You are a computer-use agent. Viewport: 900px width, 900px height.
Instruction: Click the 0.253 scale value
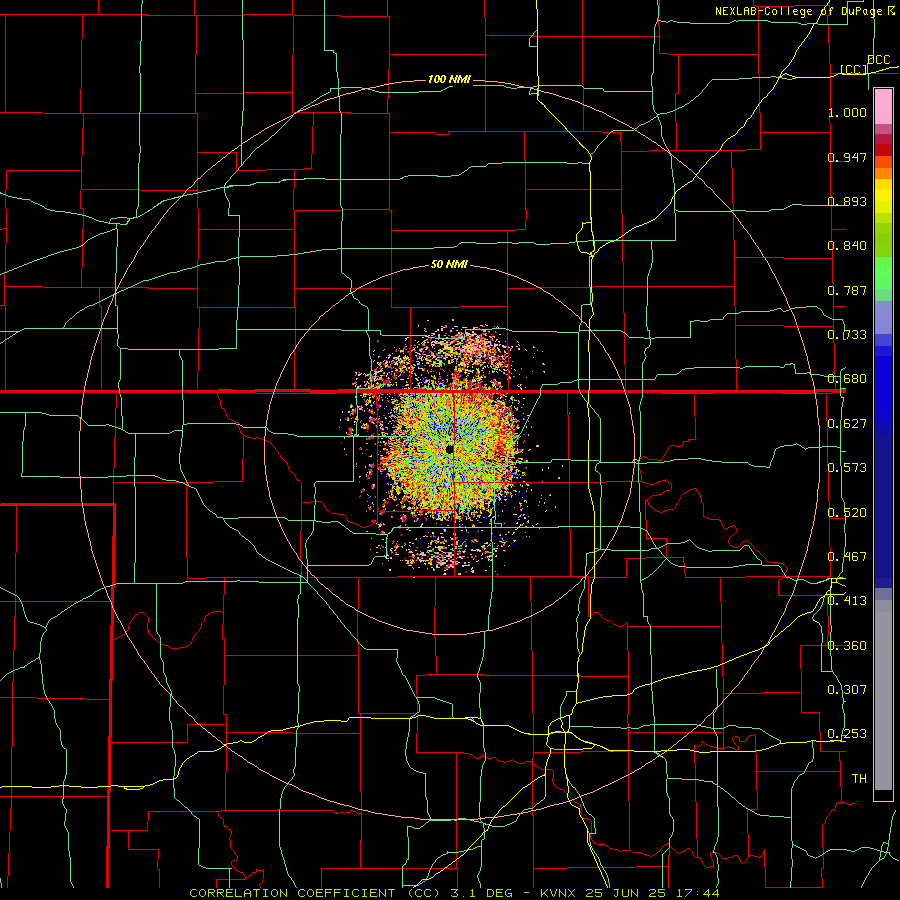click(847, 734)
